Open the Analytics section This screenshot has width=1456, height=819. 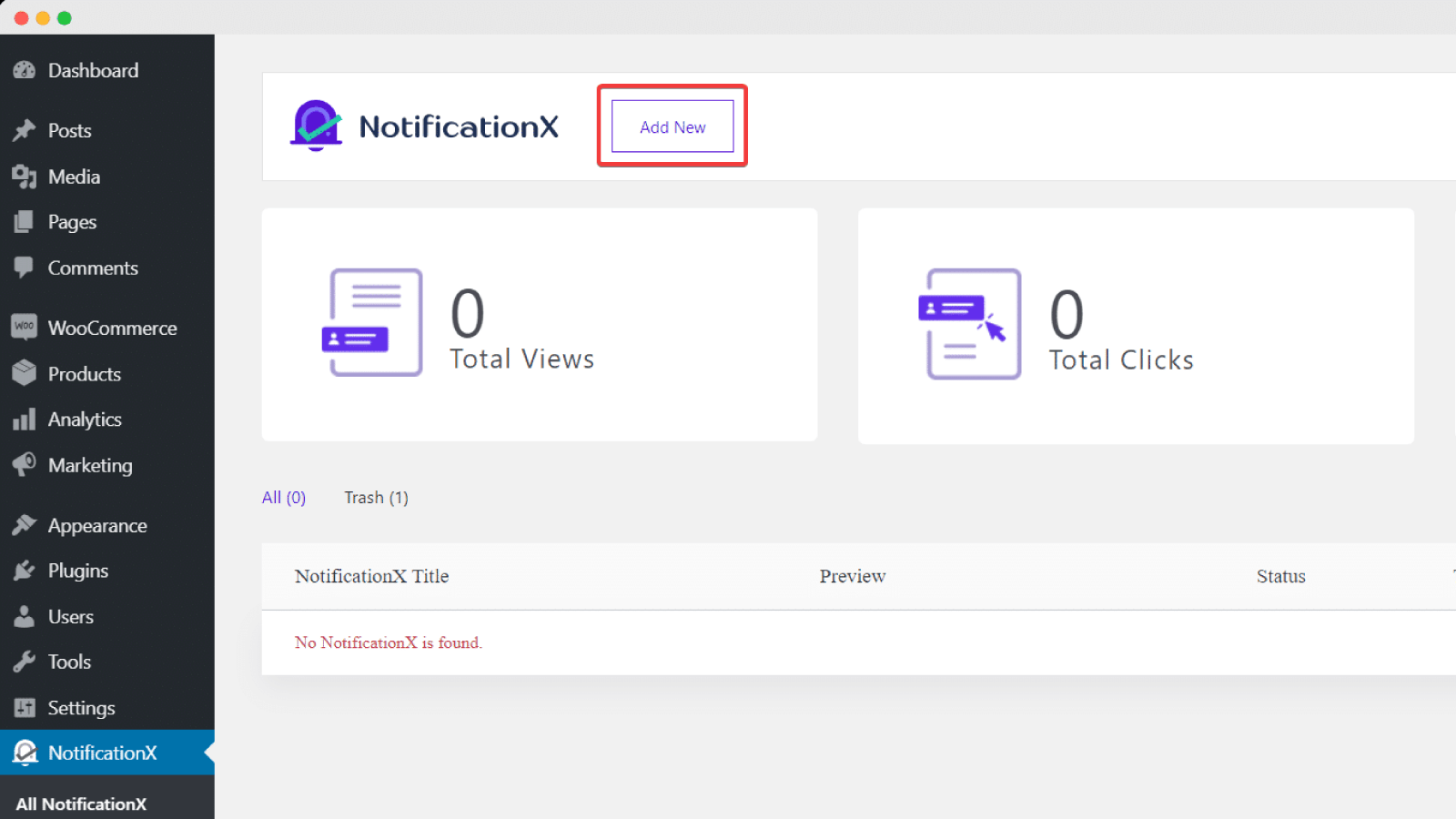107,420
